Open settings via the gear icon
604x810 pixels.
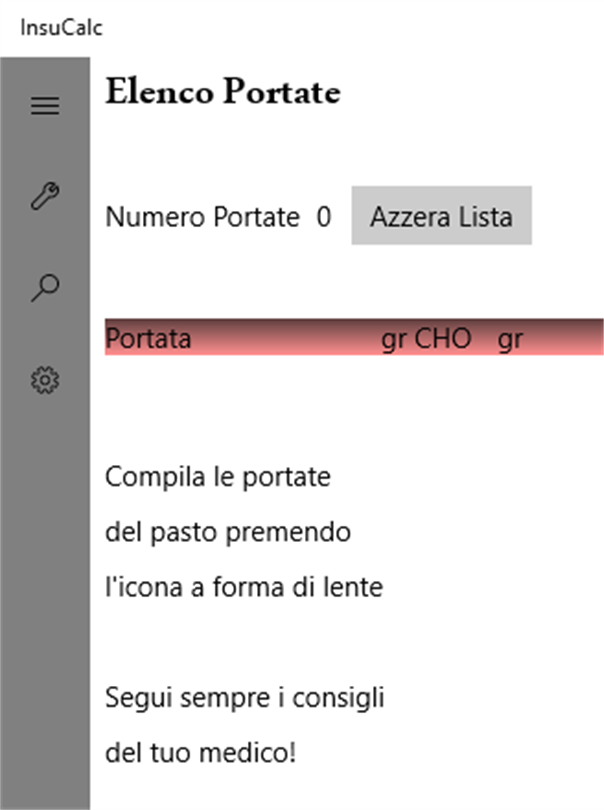(45, 380)
